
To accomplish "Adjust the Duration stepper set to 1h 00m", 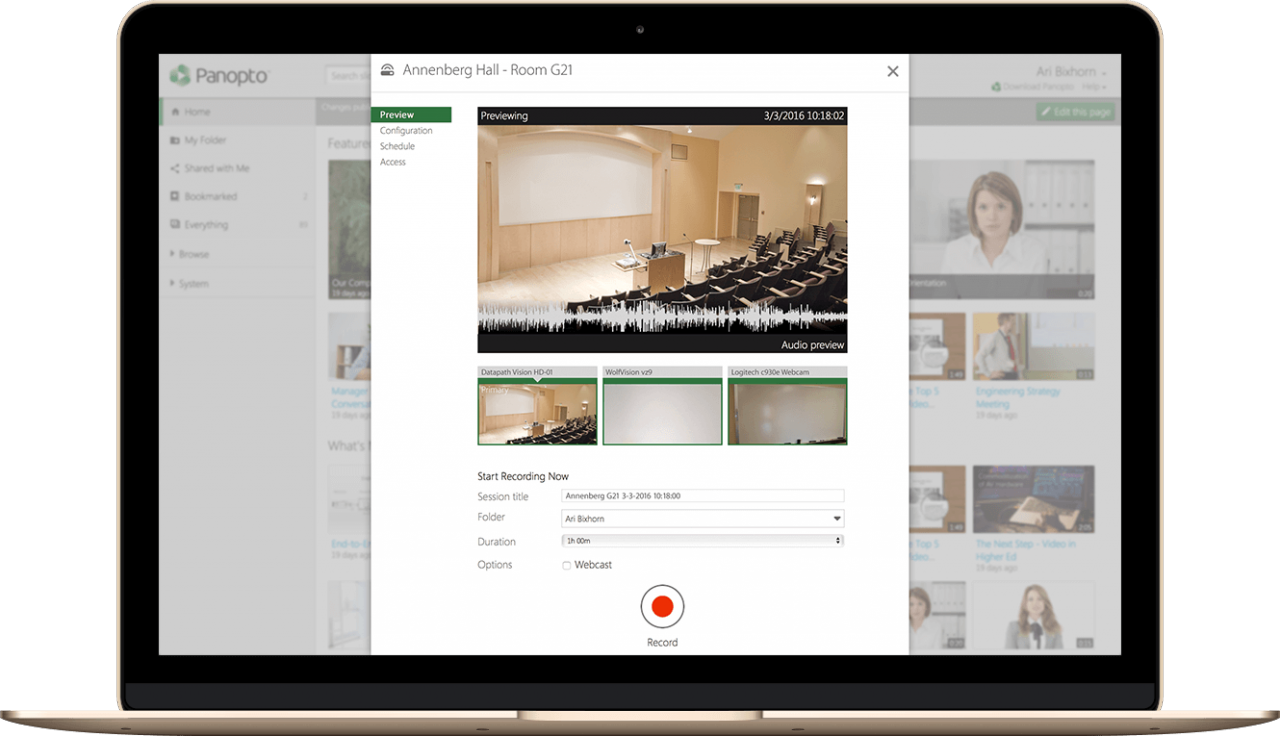I will tap(836, 540).
